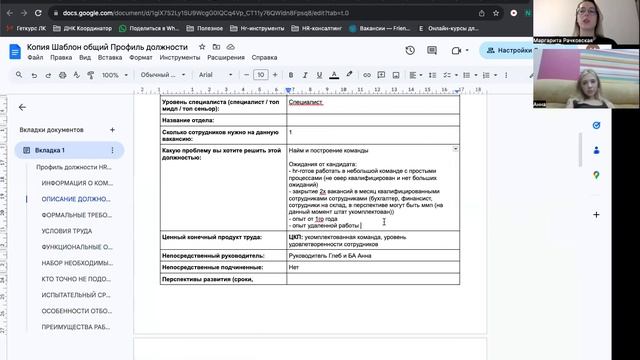Screen dimensions: 640x360
Task: Jump to УСЛОВИЯ ТРУДА heading
Action: coord(67,231)
